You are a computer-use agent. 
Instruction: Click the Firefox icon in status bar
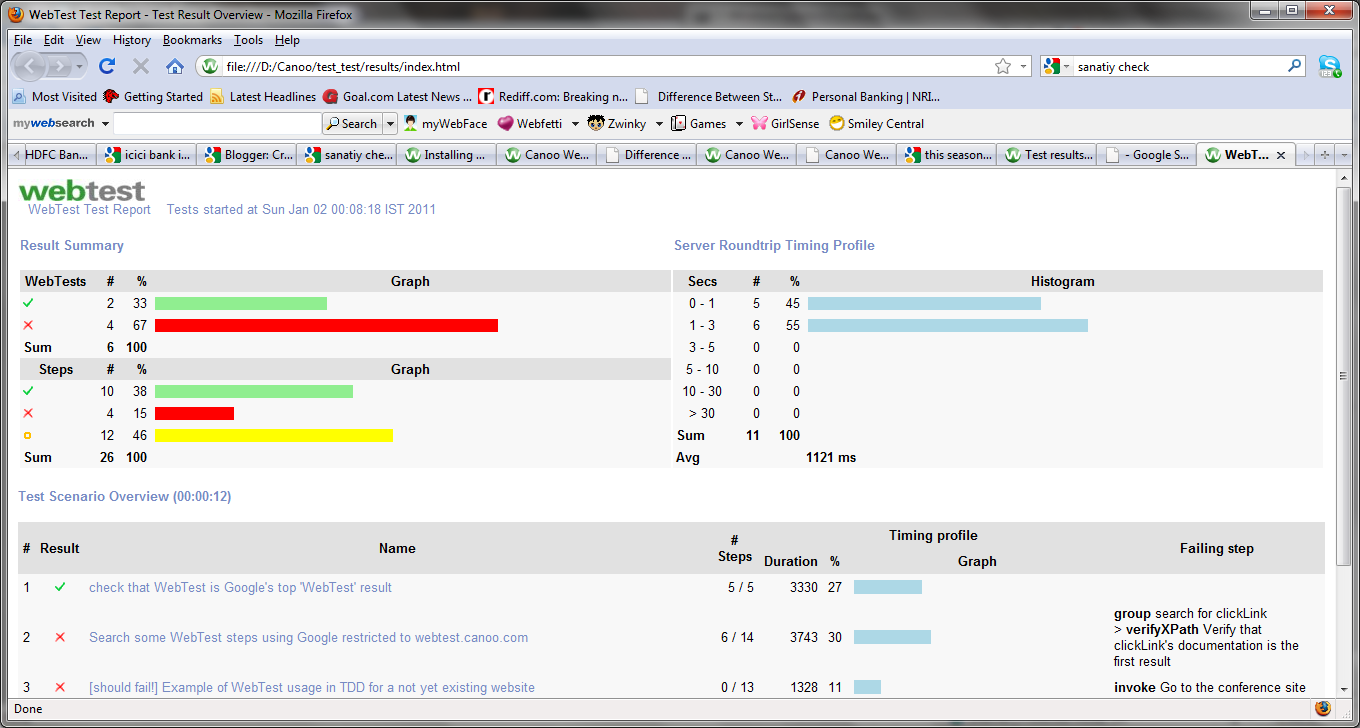click(x=1323, y=709)
